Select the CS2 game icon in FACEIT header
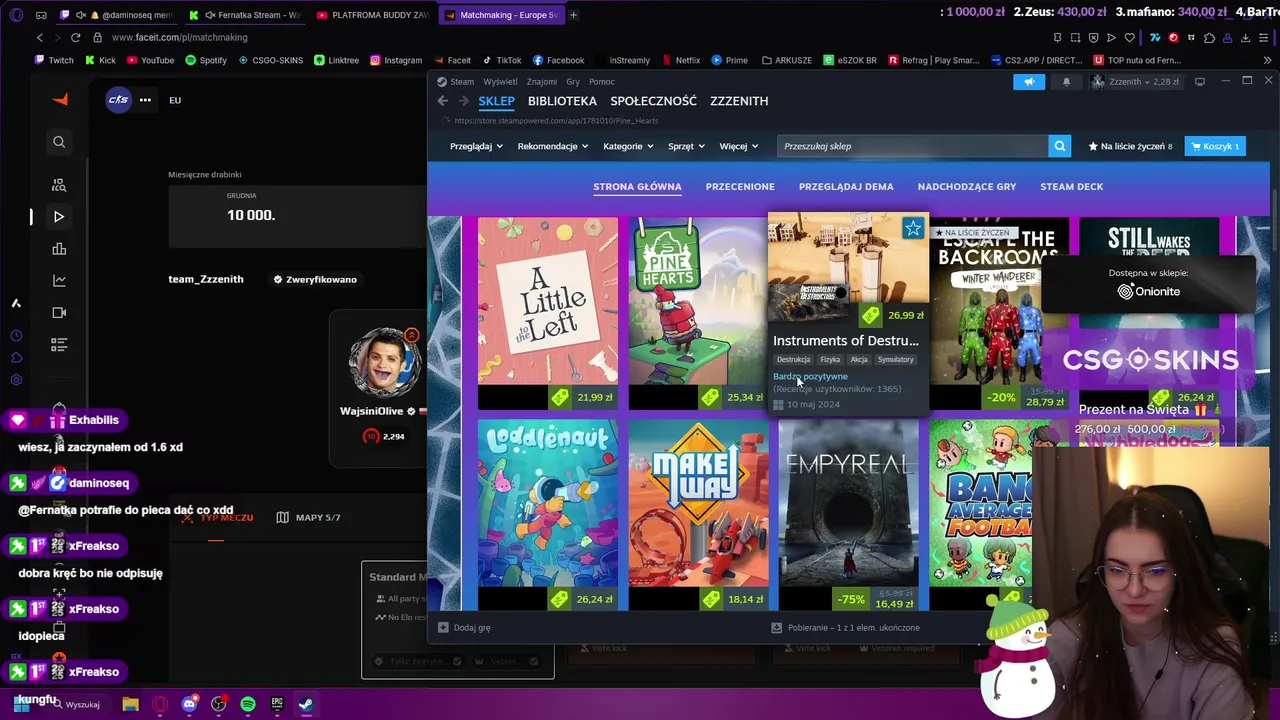Image resolution: width=1280 pixels, height=720 pixels. tap(118, 99)
